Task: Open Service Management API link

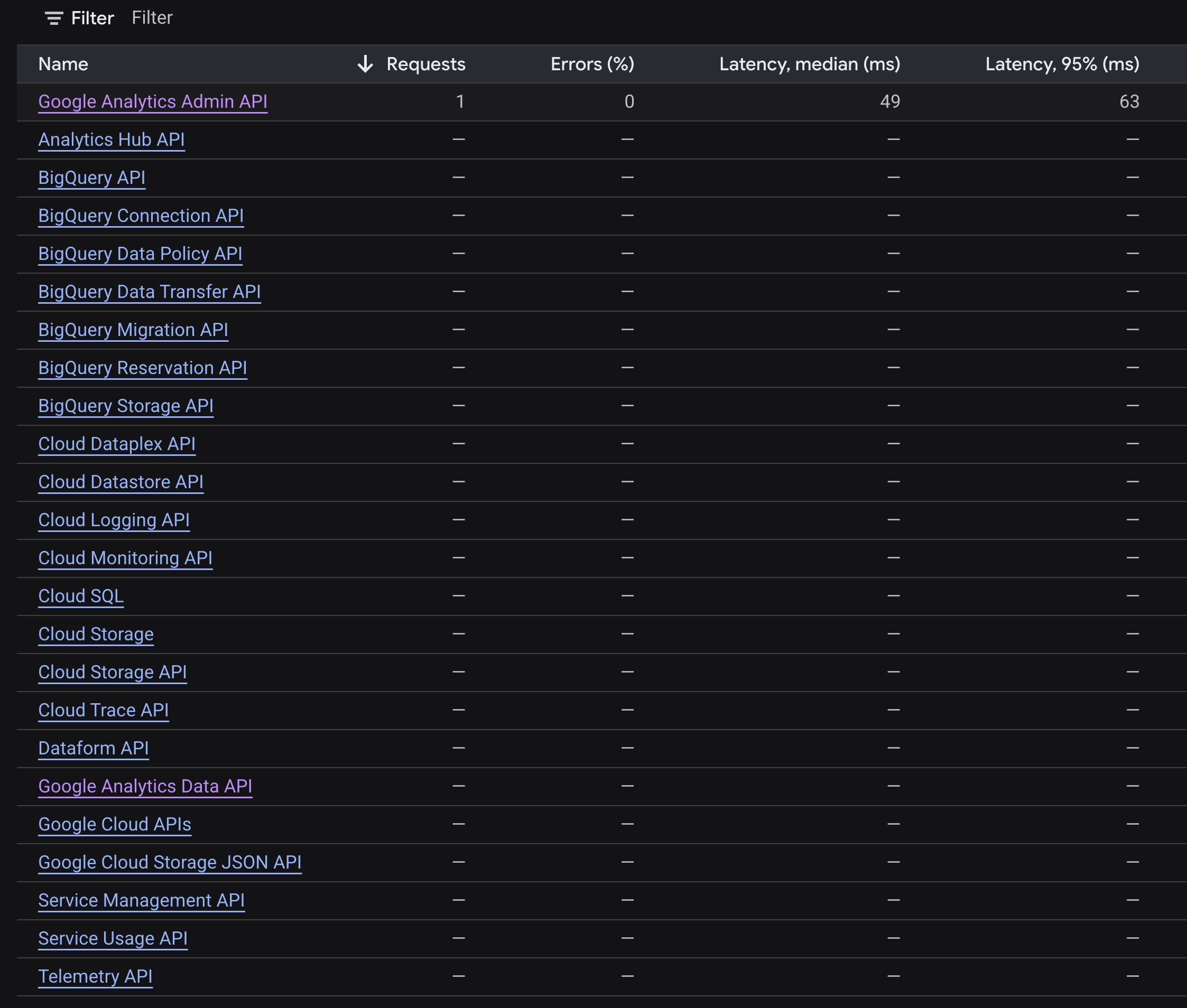Action: point(141,901)
